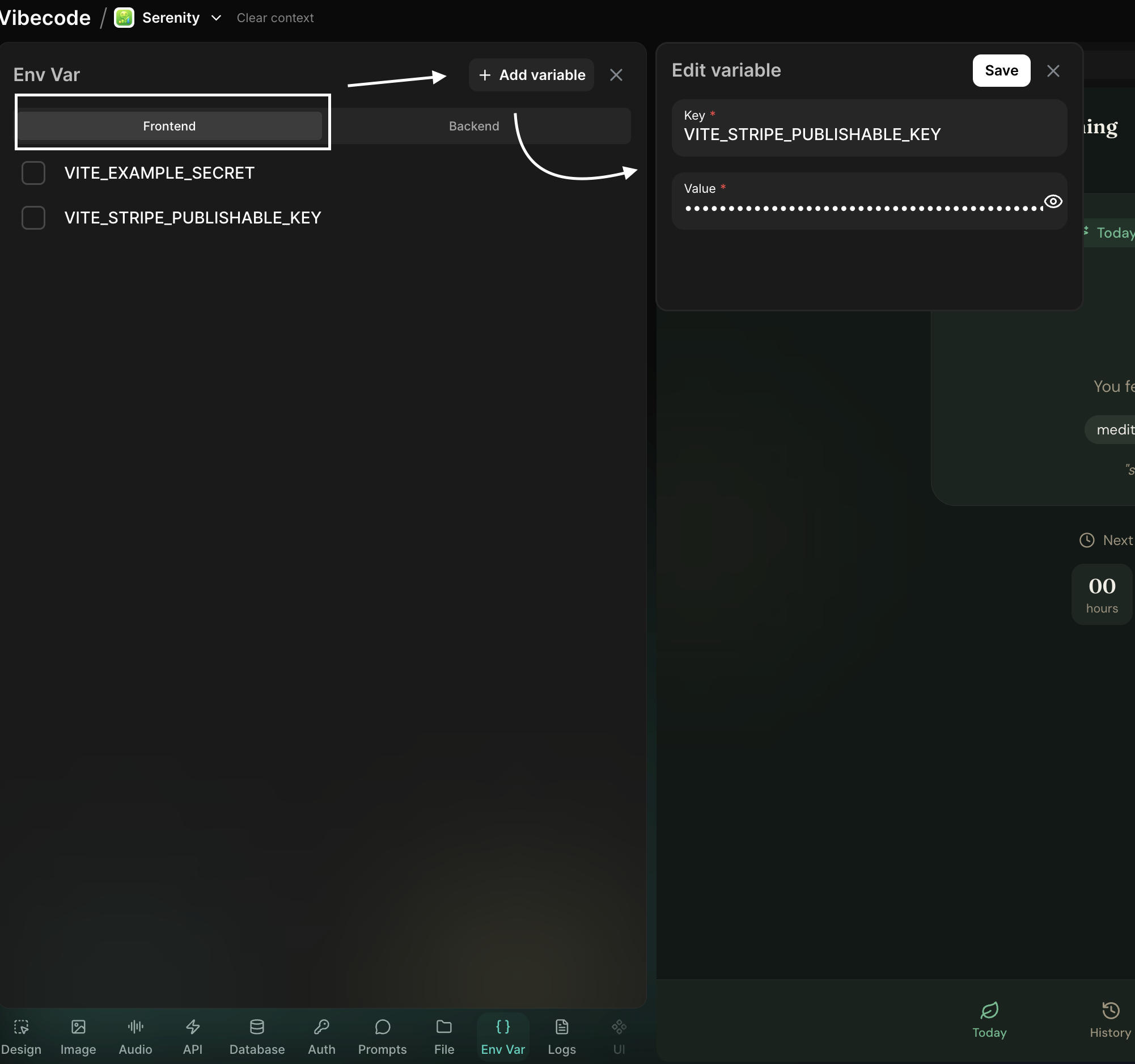Image resolution: width=1135 pixels, height=1064 pixels.
Task: Expand the Serenity project dropdown
Action: 216,18
